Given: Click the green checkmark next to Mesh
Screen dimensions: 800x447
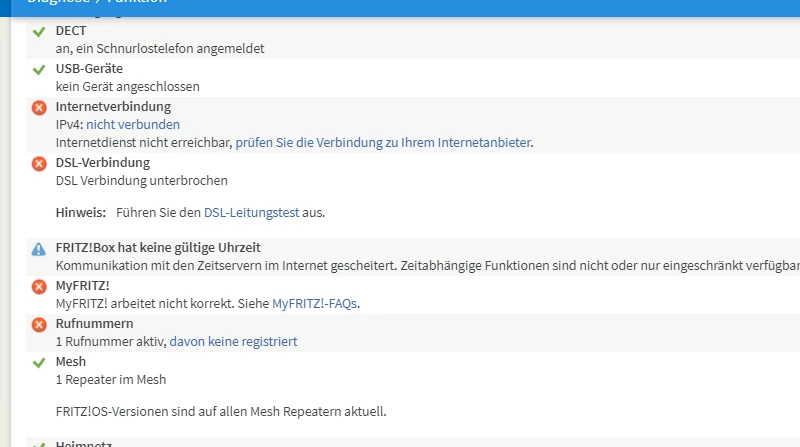Looking at the screenshot, I should coord(39,362).
